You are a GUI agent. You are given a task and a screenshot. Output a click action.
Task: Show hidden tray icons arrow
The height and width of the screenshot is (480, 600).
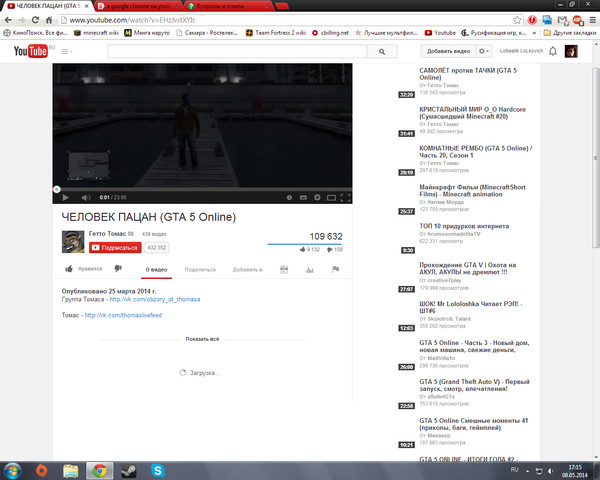tap(527, 471)
